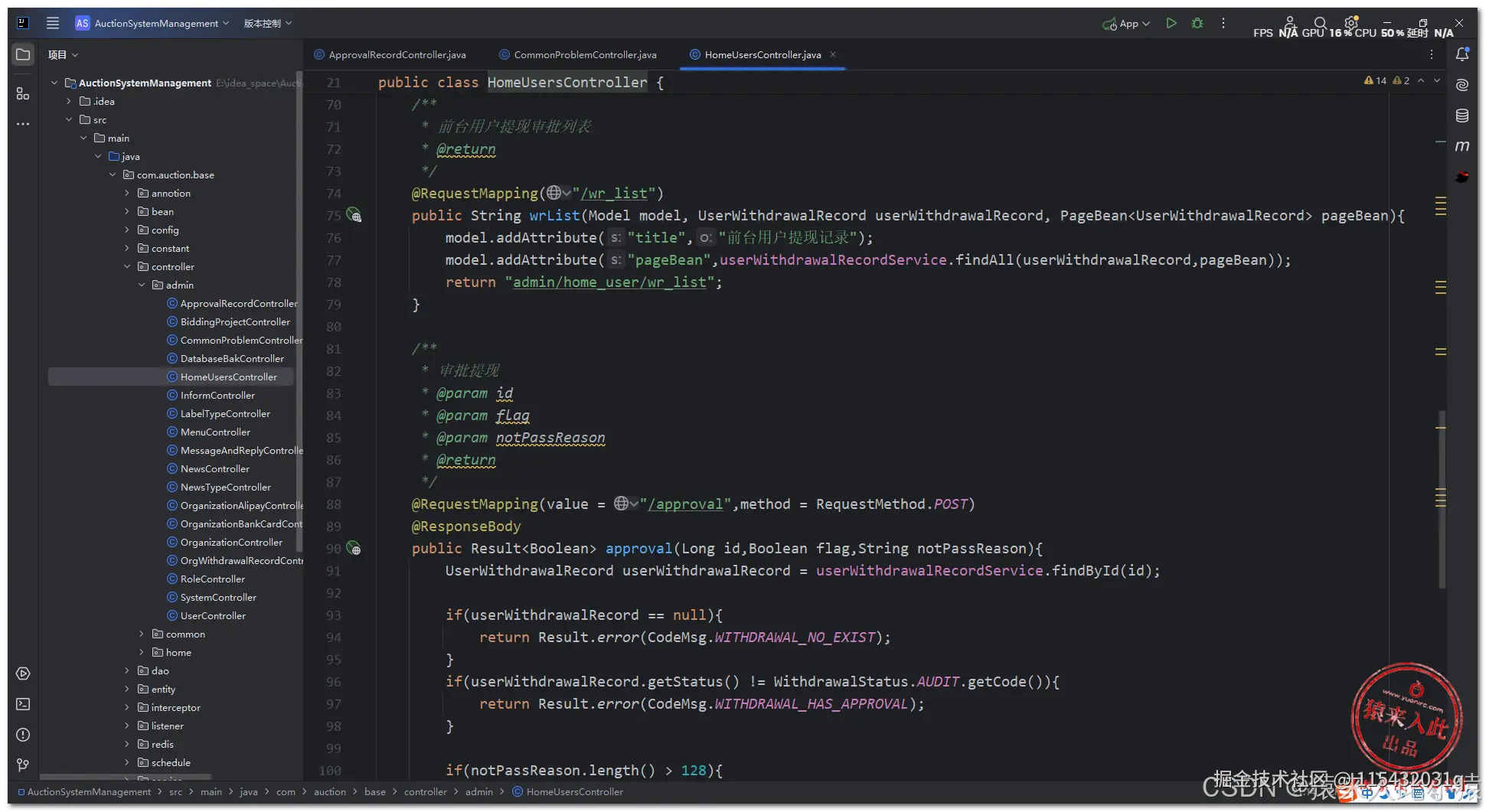Jump to previous highlighted error

pyautogui.click(x=1421, y=80)
